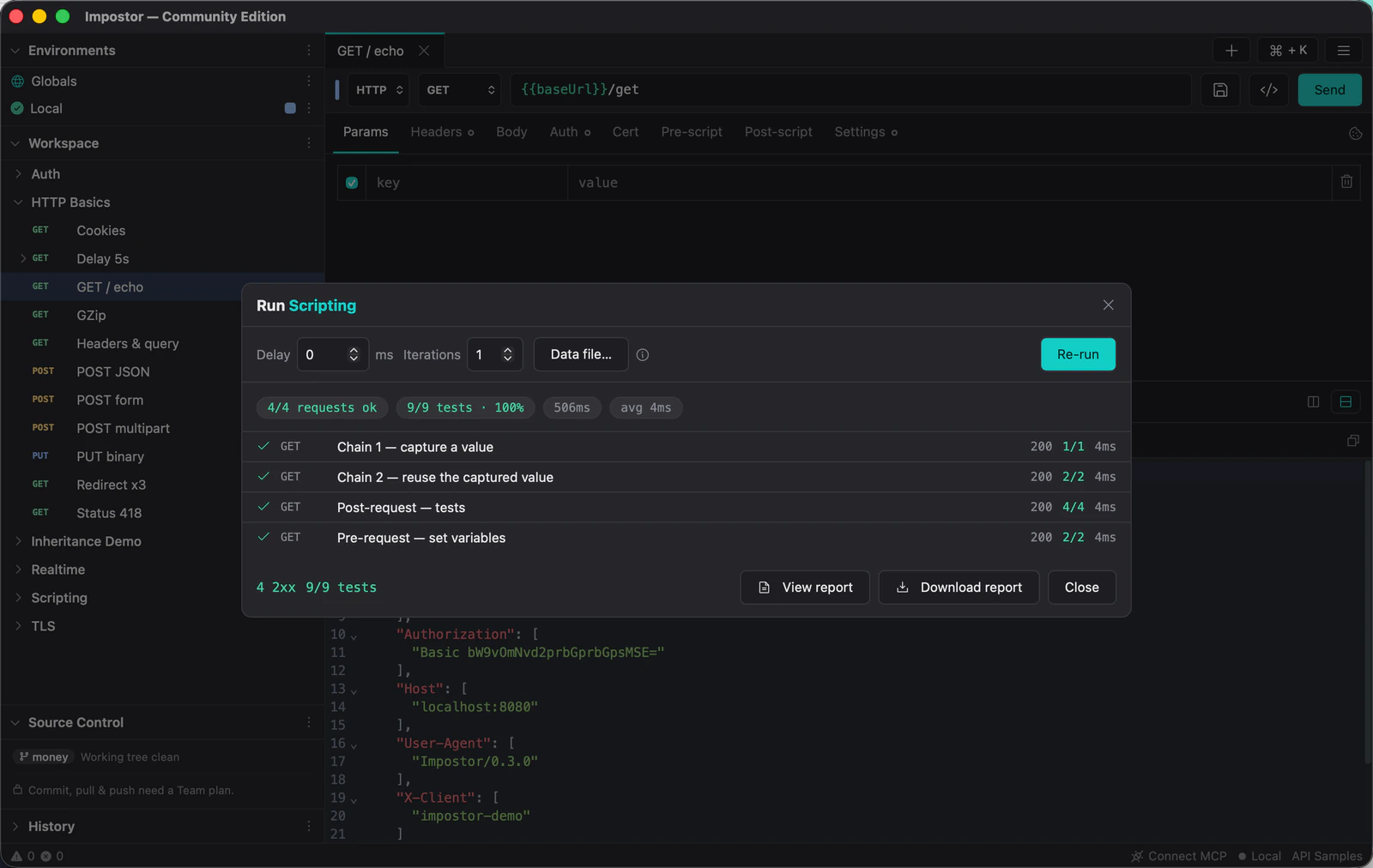Click API Samples in status bar
Image resolution: width=1373 pixels, height=868 pixels.
[1327, 856]
